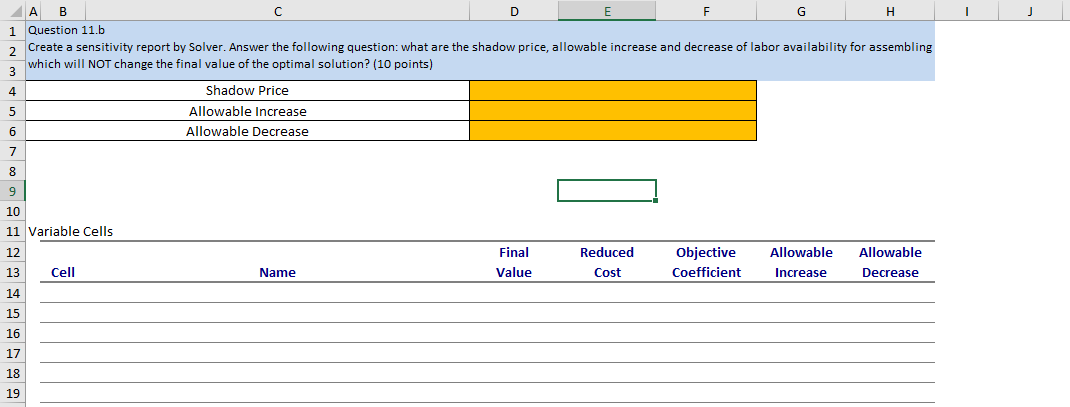Select column E header
The width and height of the screenshot is (1070, 407).
coord(607,10)
